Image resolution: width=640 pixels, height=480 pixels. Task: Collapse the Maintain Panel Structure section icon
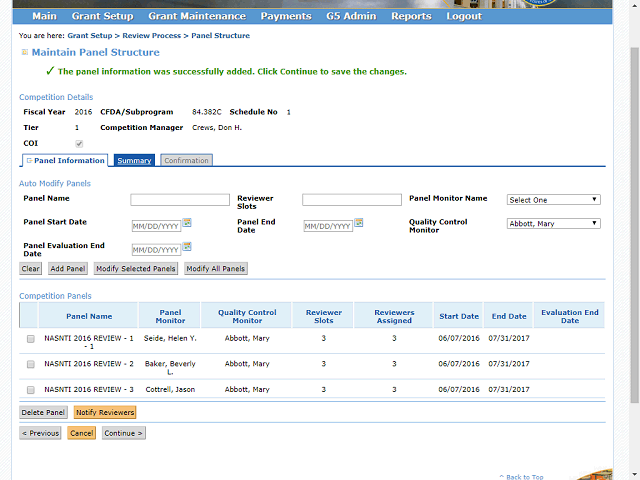25,52
